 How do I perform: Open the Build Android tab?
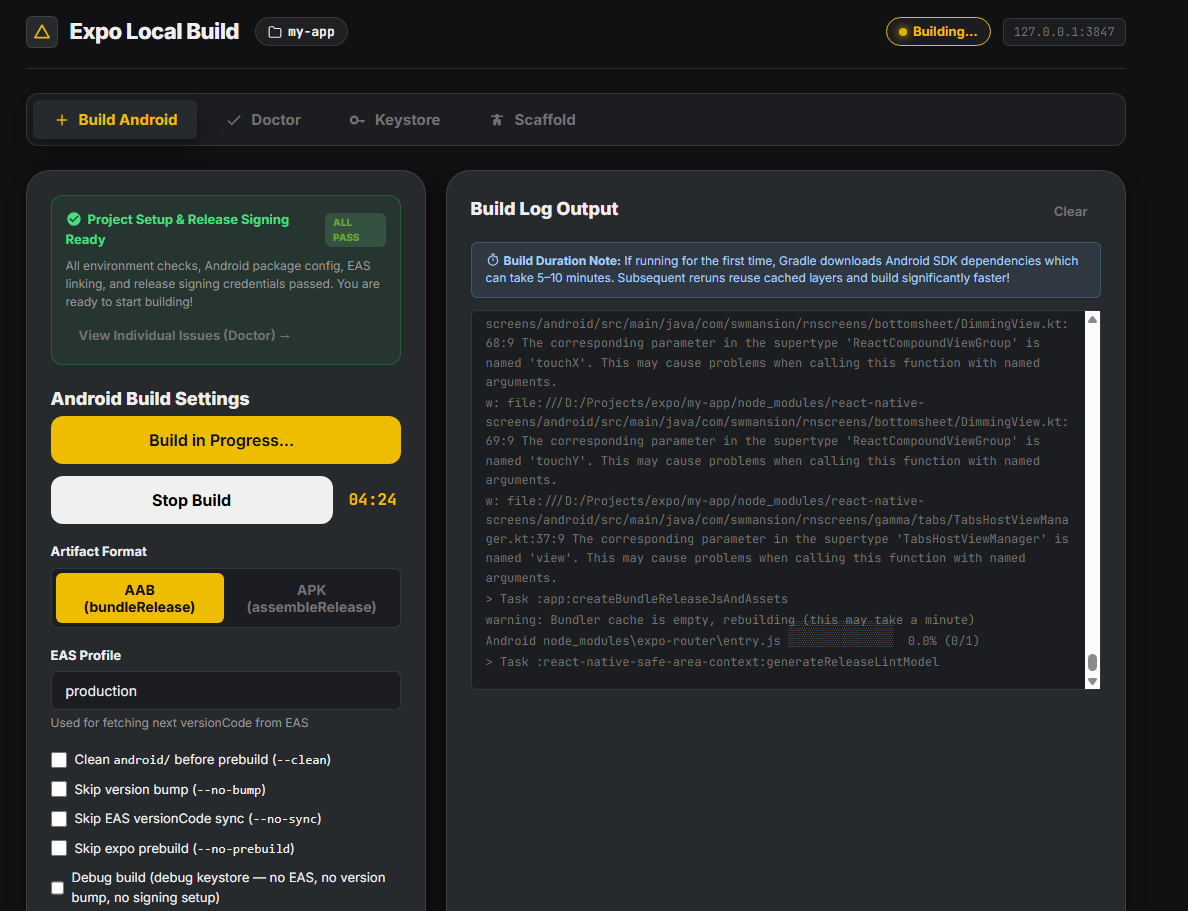coord(115,120)
